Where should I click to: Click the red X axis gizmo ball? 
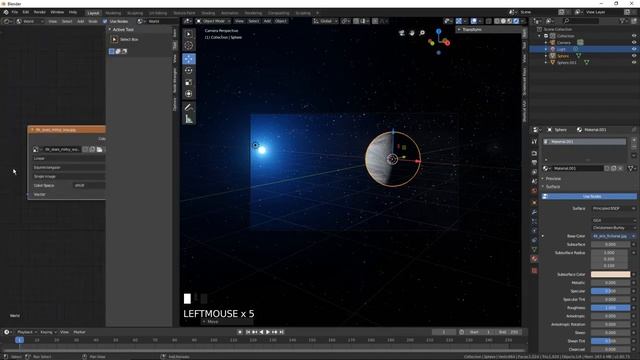tap(447, 43)
